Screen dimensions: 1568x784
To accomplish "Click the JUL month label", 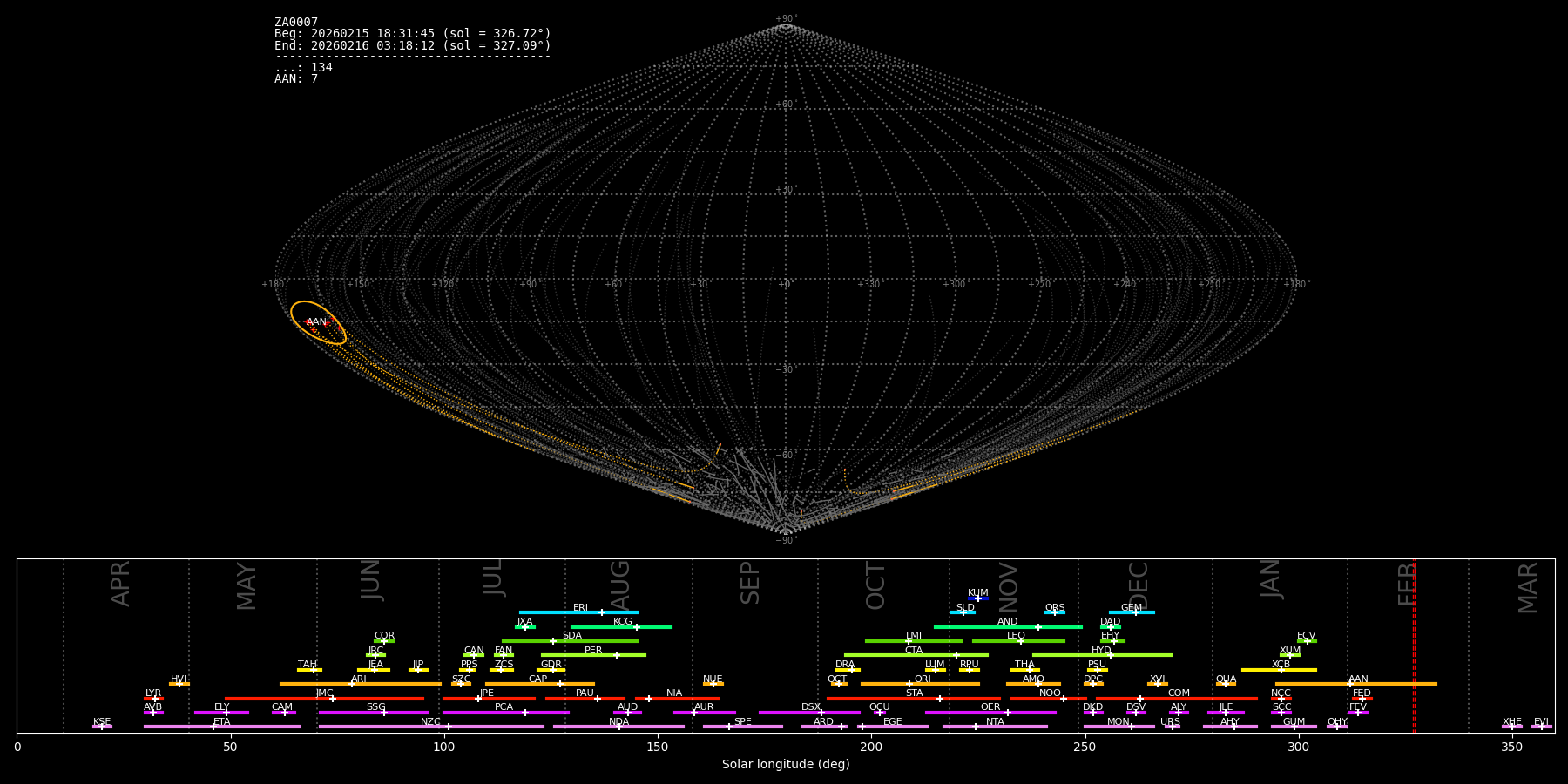I will click(492, 577).
